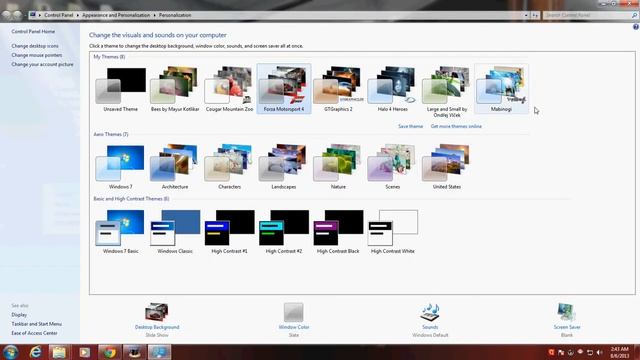Viewport: 640px width, 360px height.
Task: Open Desktop Background settings
Action: pyautogui.click(x=157, y=320)
